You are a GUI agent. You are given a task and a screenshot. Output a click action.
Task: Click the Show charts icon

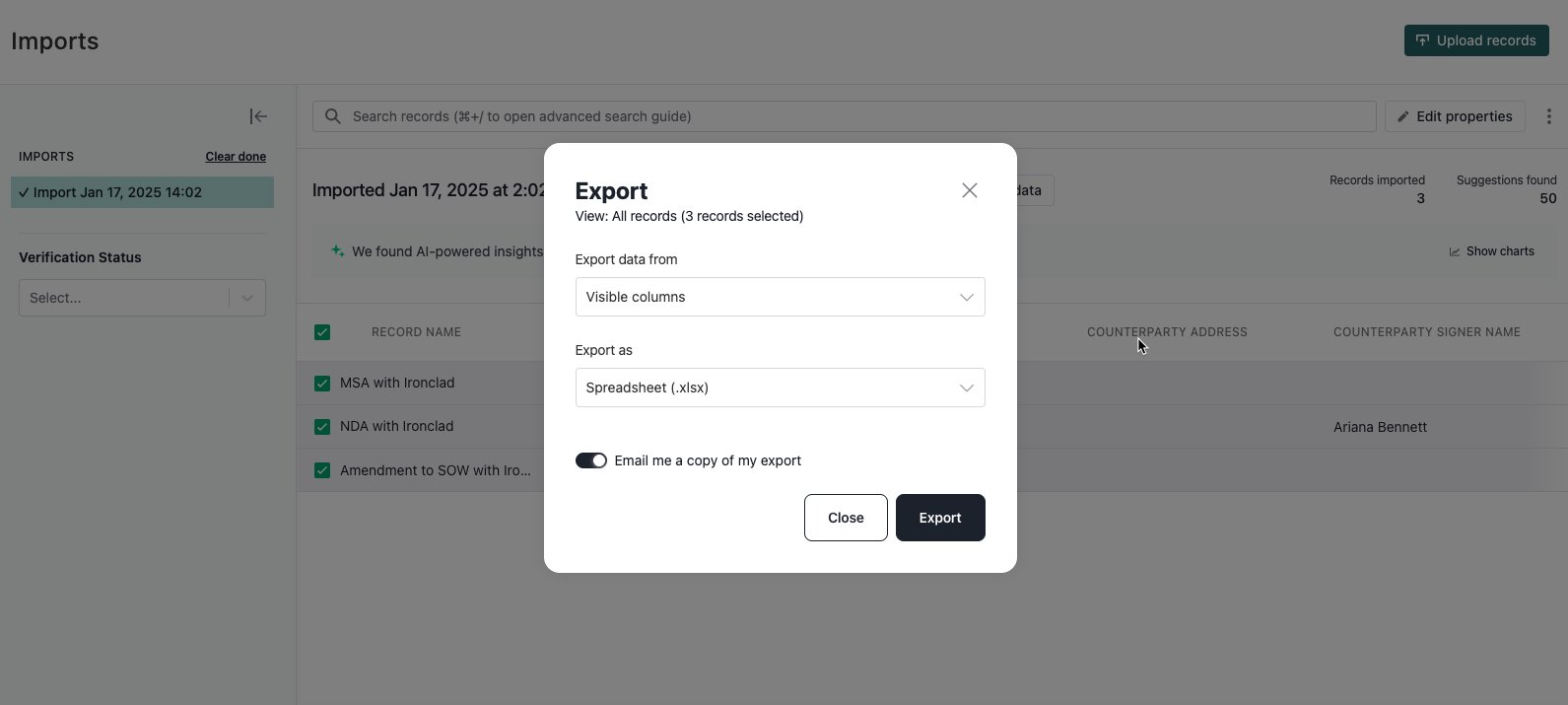(1455, 251)
